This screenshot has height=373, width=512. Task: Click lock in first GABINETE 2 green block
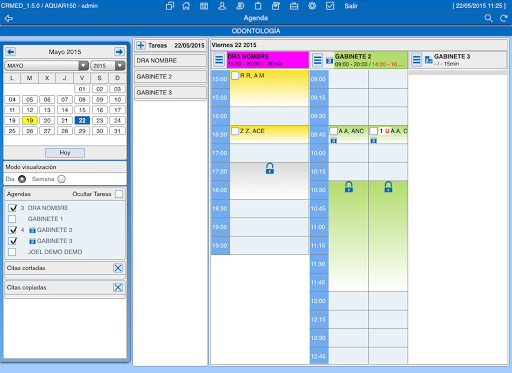[349, 187]
